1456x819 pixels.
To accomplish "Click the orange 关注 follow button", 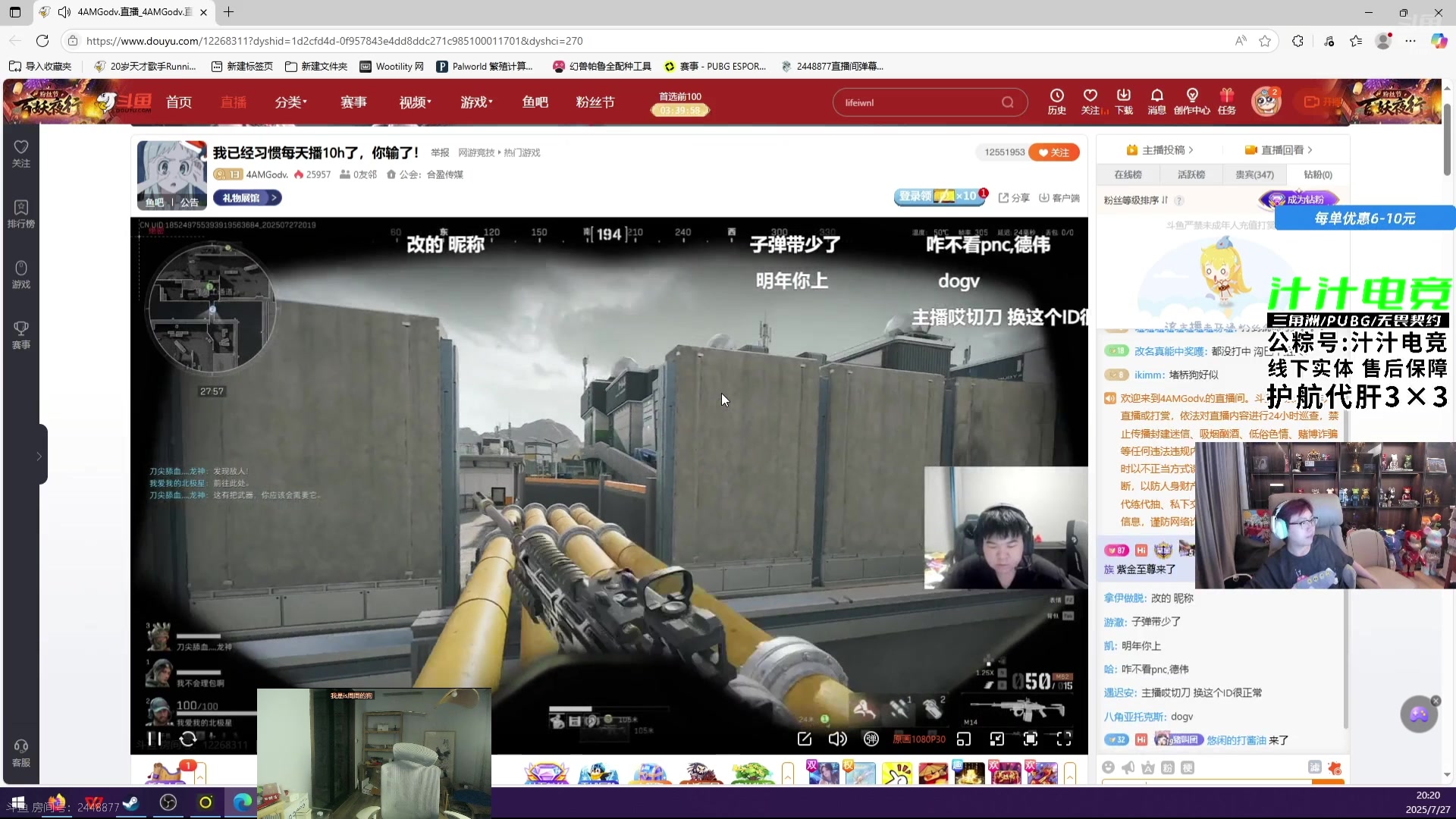I will pos(1054,152).
